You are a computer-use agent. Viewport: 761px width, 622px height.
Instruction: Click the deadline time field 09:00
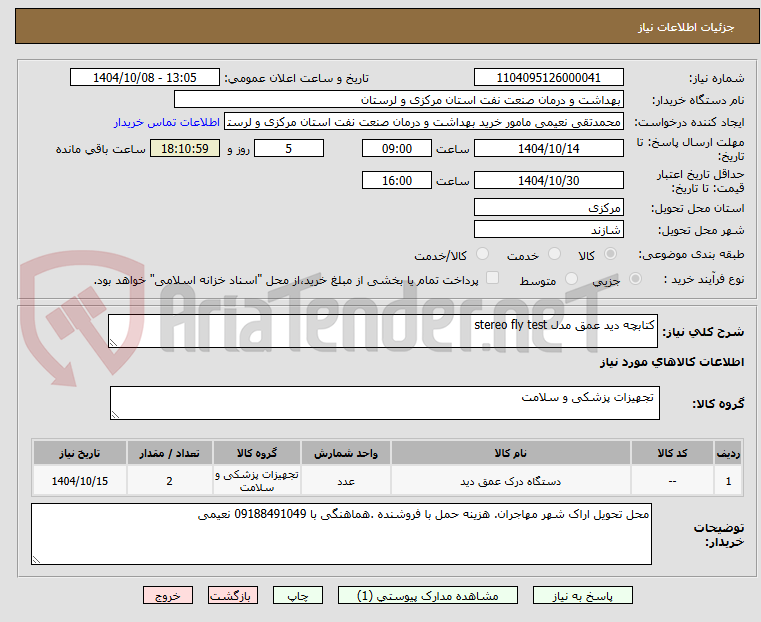point(397,148)
